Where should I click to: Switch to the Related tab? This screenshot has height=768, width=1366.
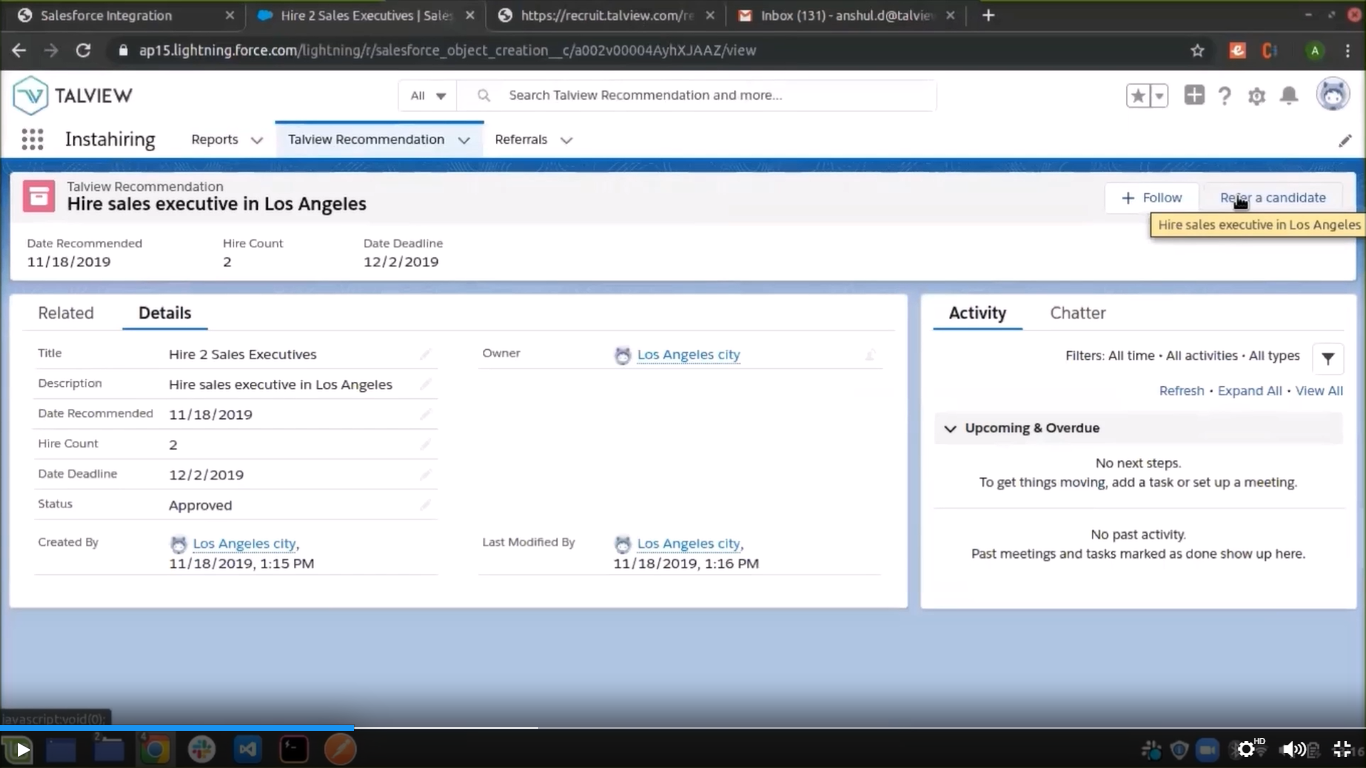66,313
